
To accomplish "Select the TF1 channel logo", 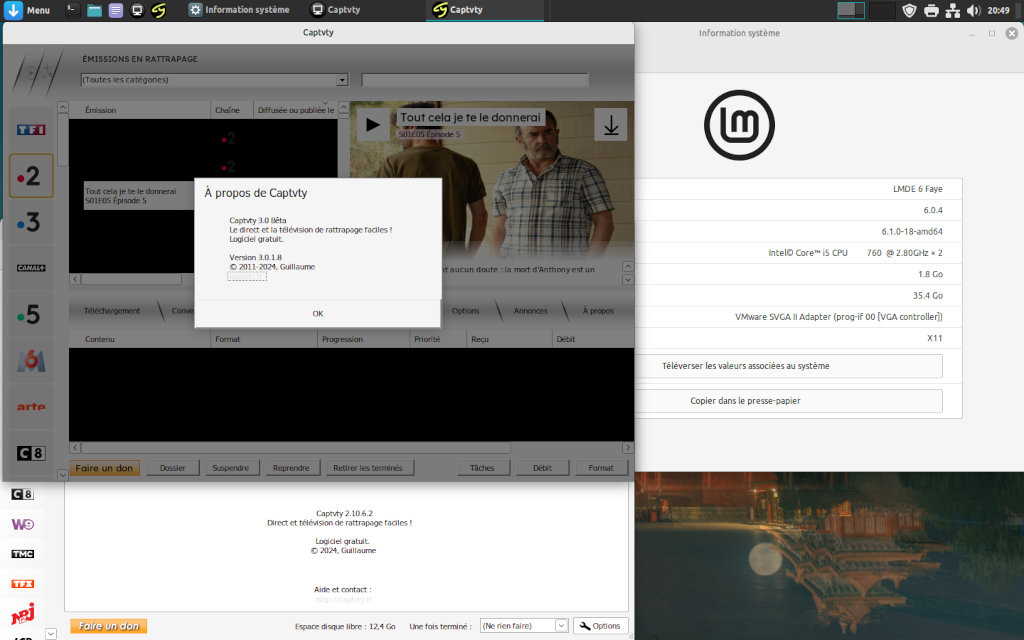I will point(31,129).
